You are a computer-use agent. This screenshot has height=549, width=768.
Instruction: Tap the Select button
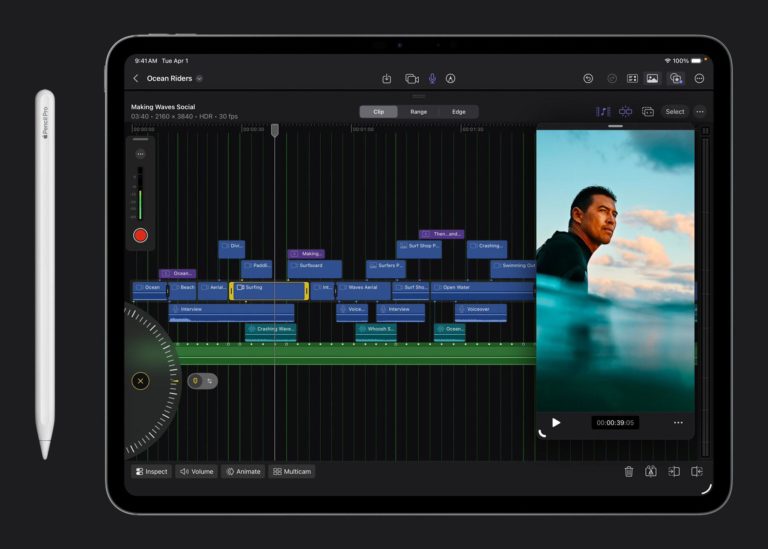674,112
